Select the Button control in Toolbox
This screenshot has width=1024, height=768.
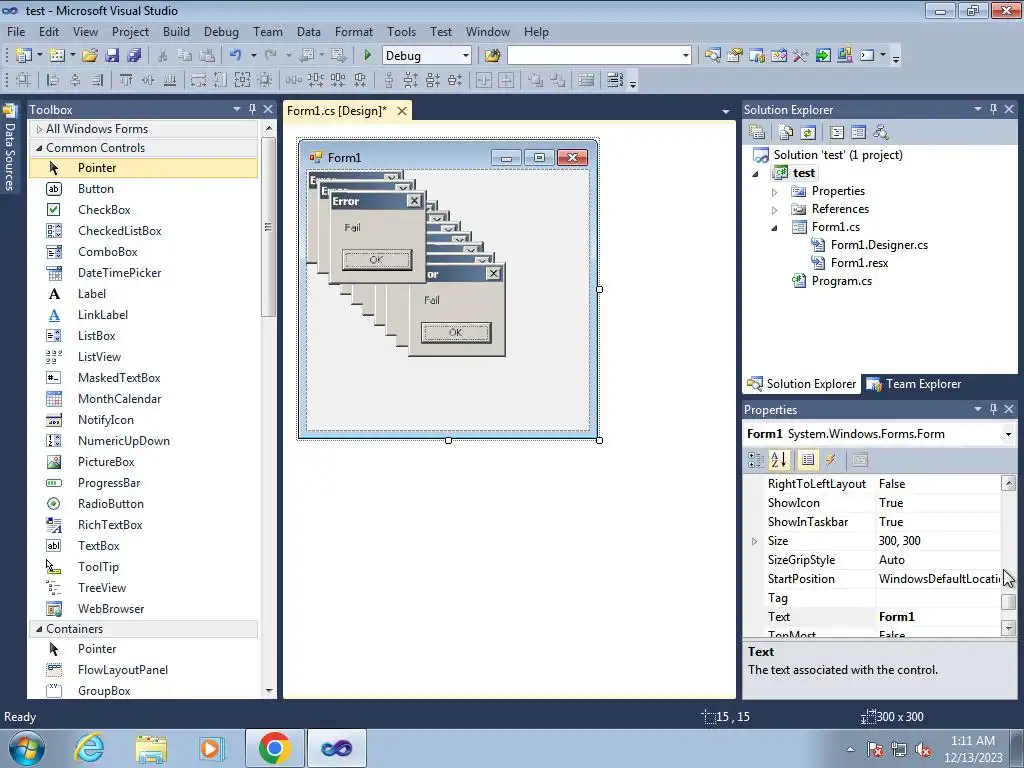(x=144, y=189)
